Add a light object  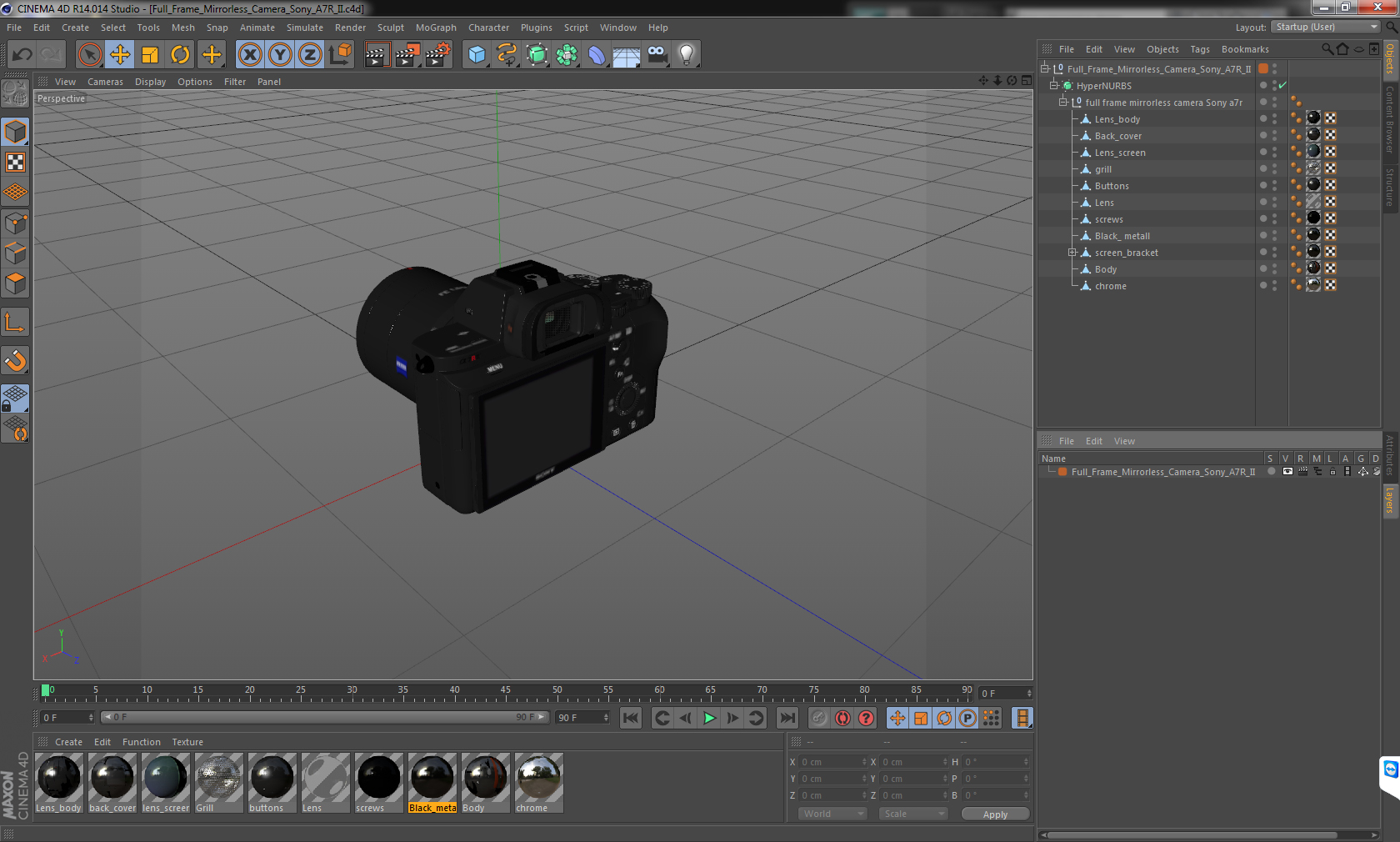pyautogui.click(x=687, y=55)
